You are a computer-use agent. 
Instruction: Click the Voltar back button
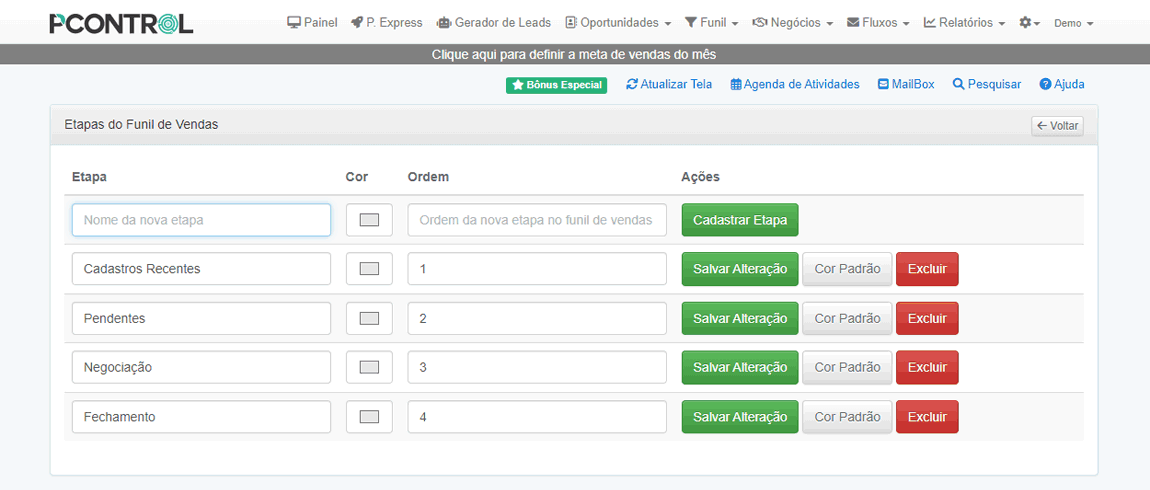click(x=1057, y=126)
